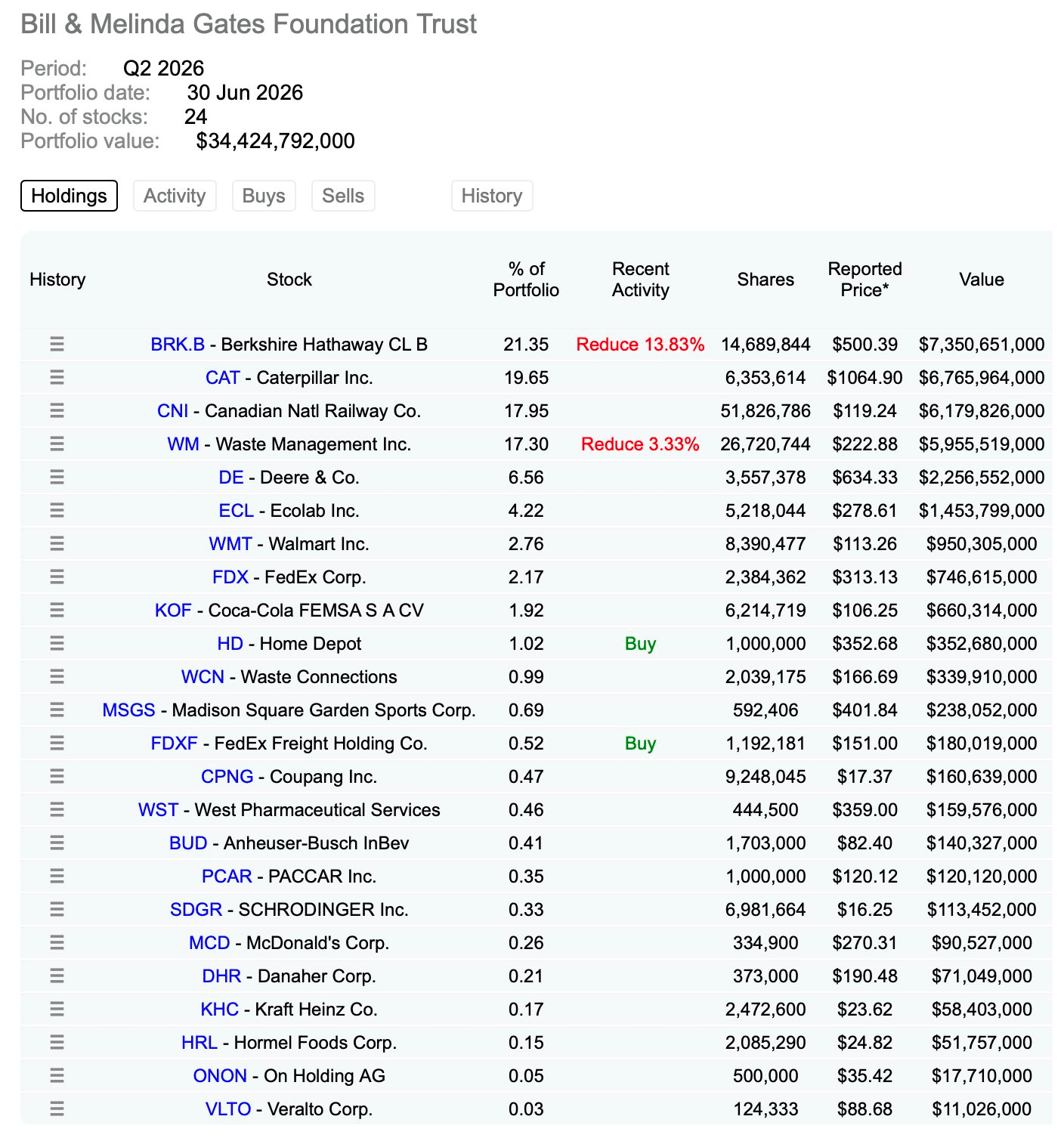Follow the FDX ticker link
1064x1138 pixels.
[230, 577]
